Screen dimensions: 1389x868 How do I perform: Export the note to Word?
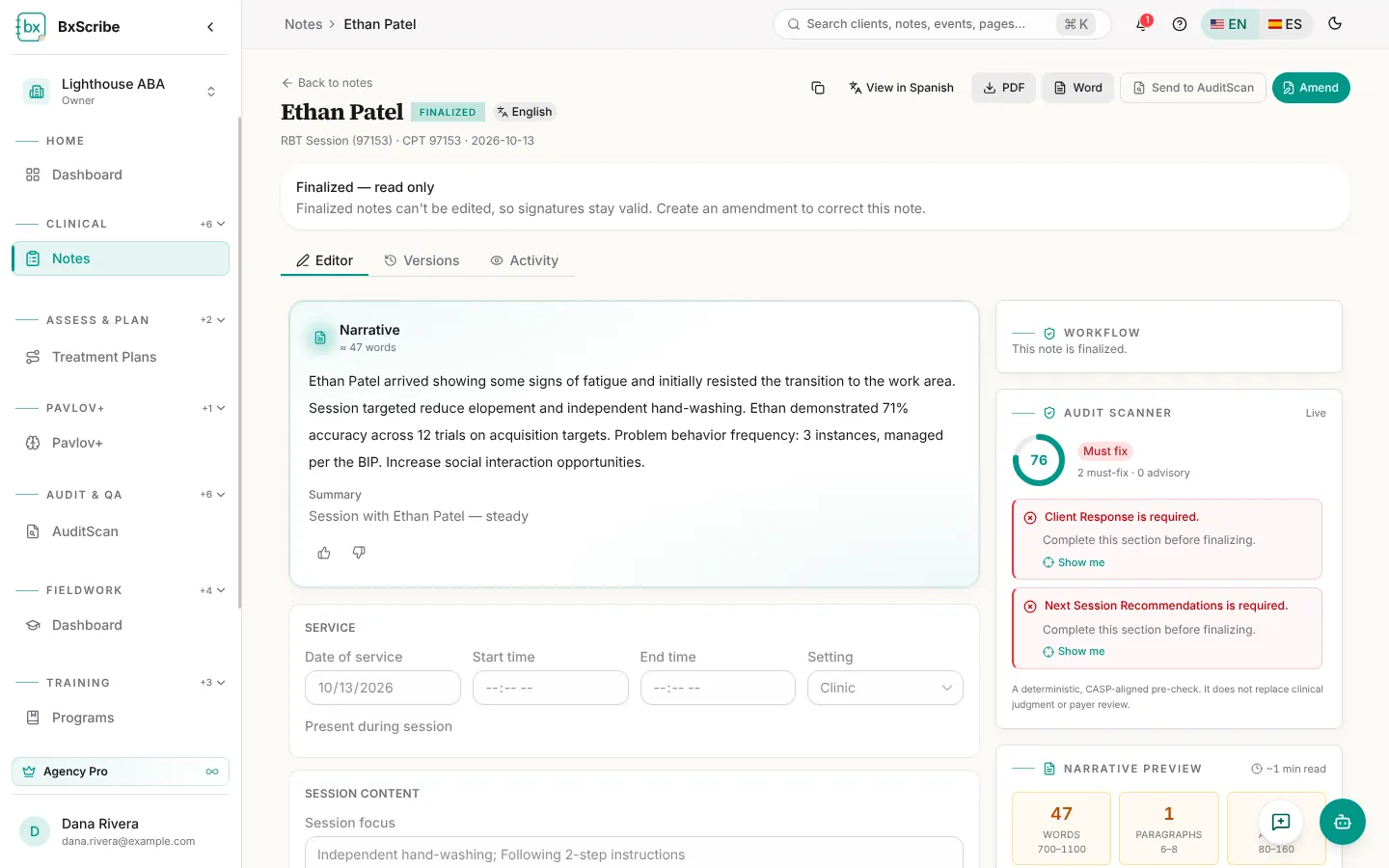(x=1078, y=88)
